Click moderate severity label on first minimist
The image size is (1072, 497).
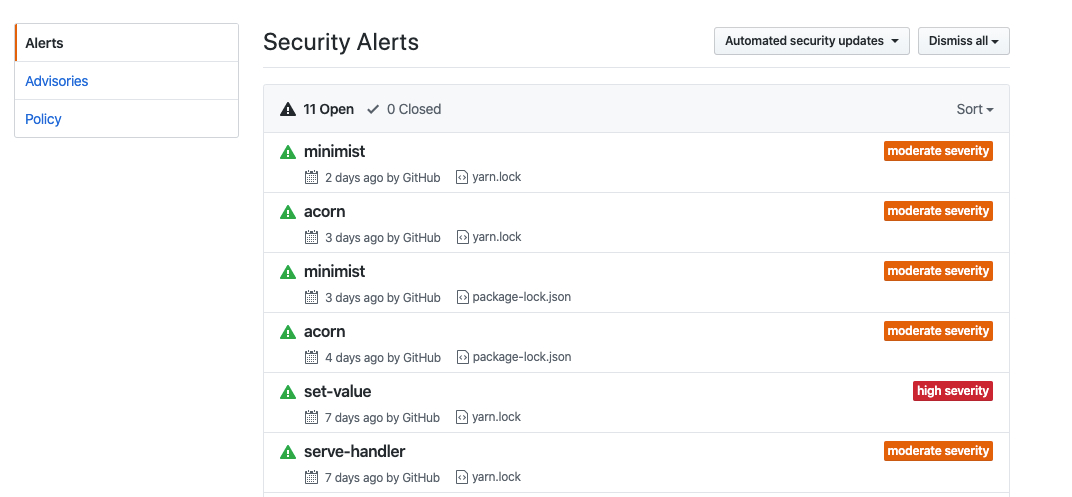(x=937, y=151)
